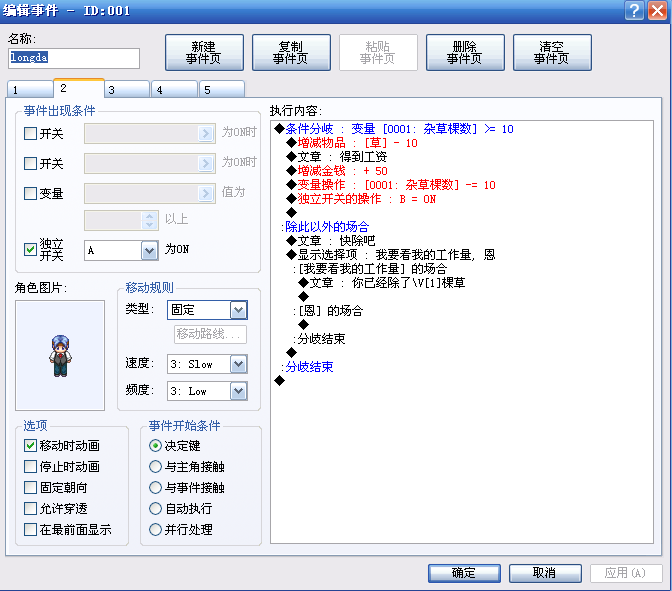Click the character sprite image box
Image resolution: width=672 pixels, height=591 pixels.
coord(60,355)
